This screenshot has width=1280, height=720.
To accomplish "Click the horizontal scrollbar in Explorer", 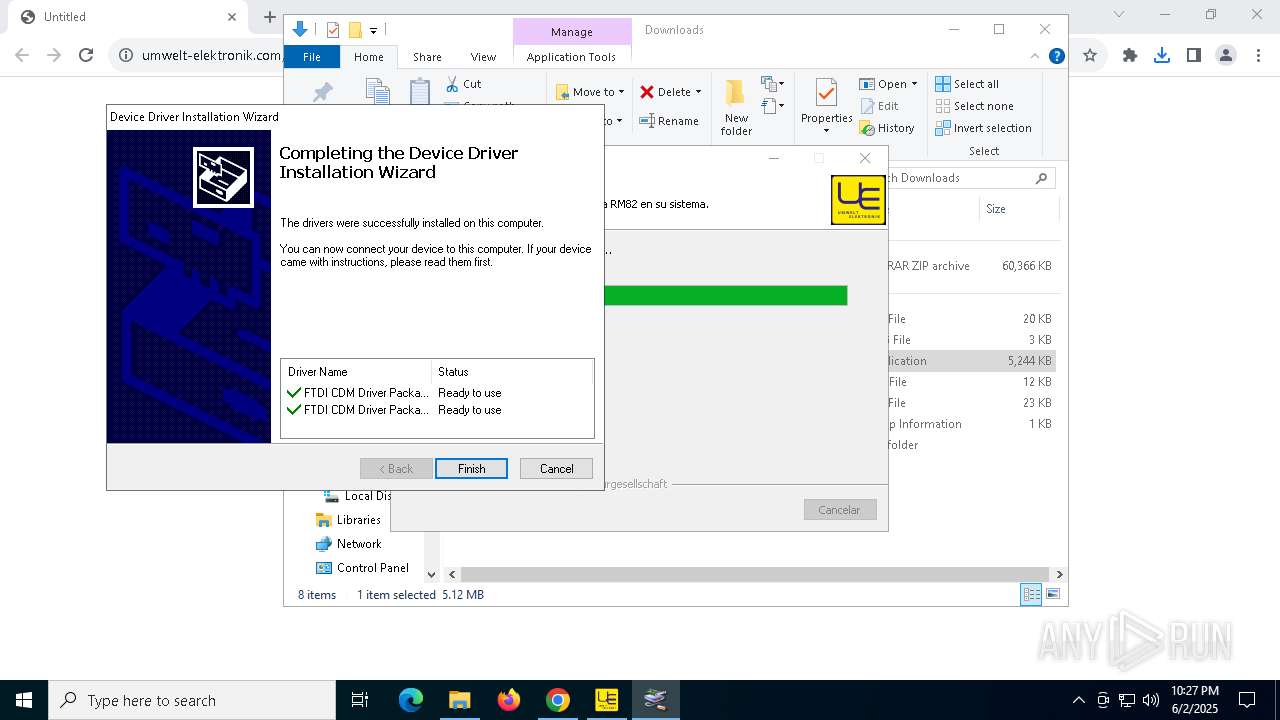I will (x=755, y=574).
